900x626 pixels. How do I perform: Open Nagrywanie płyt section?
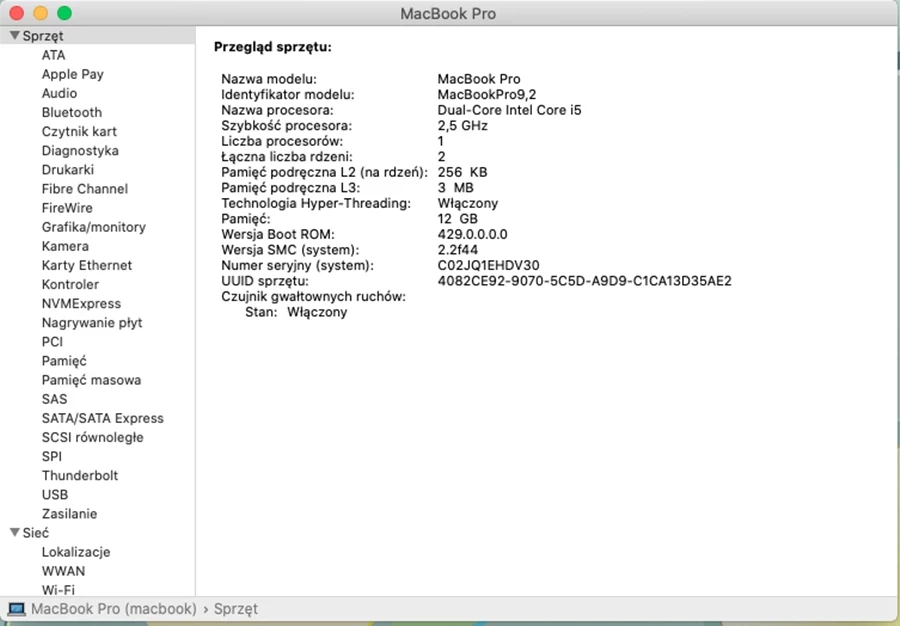point(92,322)
